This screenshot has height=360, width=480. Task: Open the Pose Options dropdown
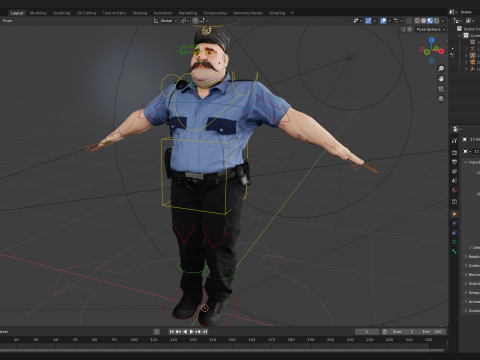(x=431, y=29)
